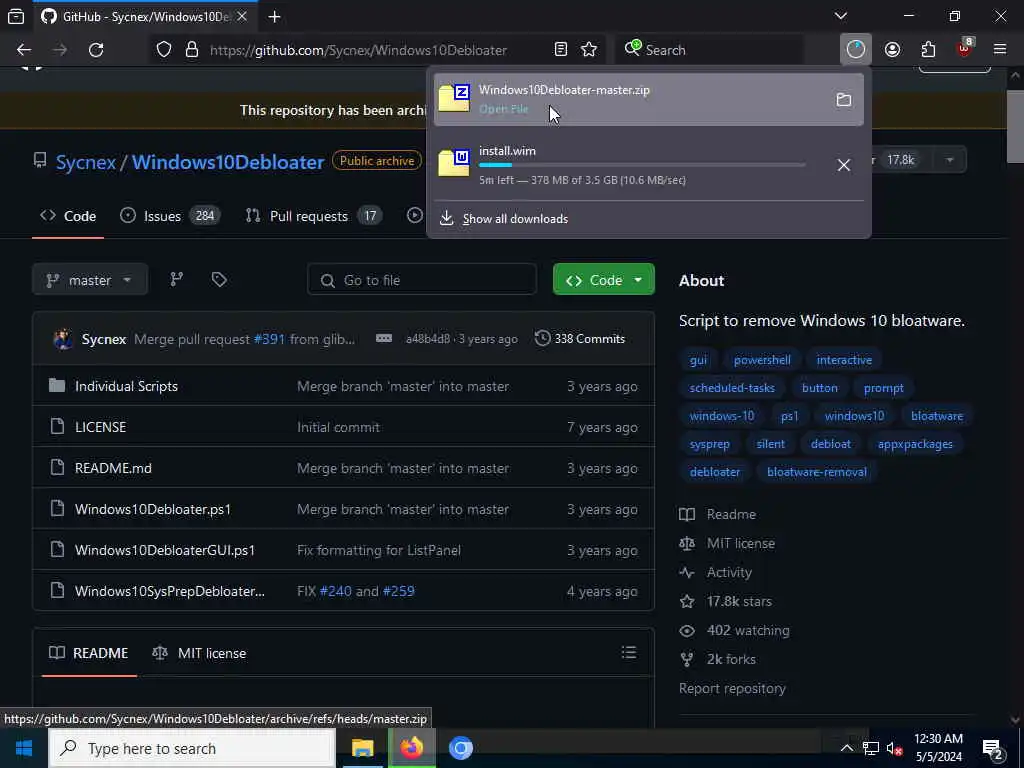
Task: Expand the star list dropdown arrow
Action: tap(950, 160)
